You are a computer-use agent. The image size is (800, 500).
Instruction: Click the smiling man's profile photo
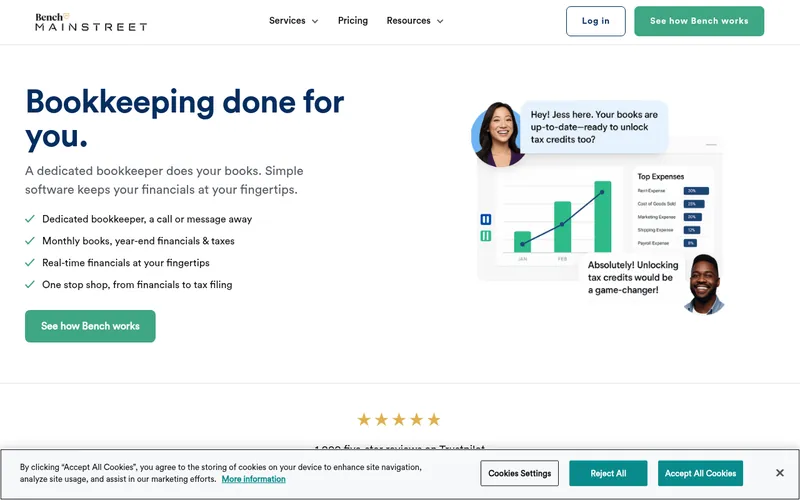704,284
